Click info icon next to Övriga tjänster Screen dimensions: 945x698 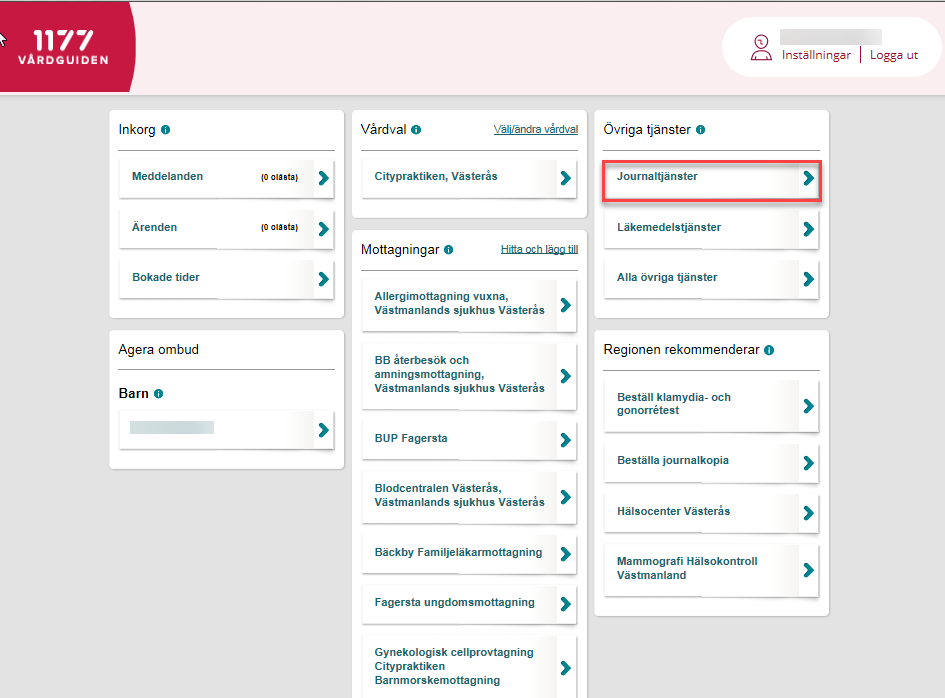click(701, 130)
